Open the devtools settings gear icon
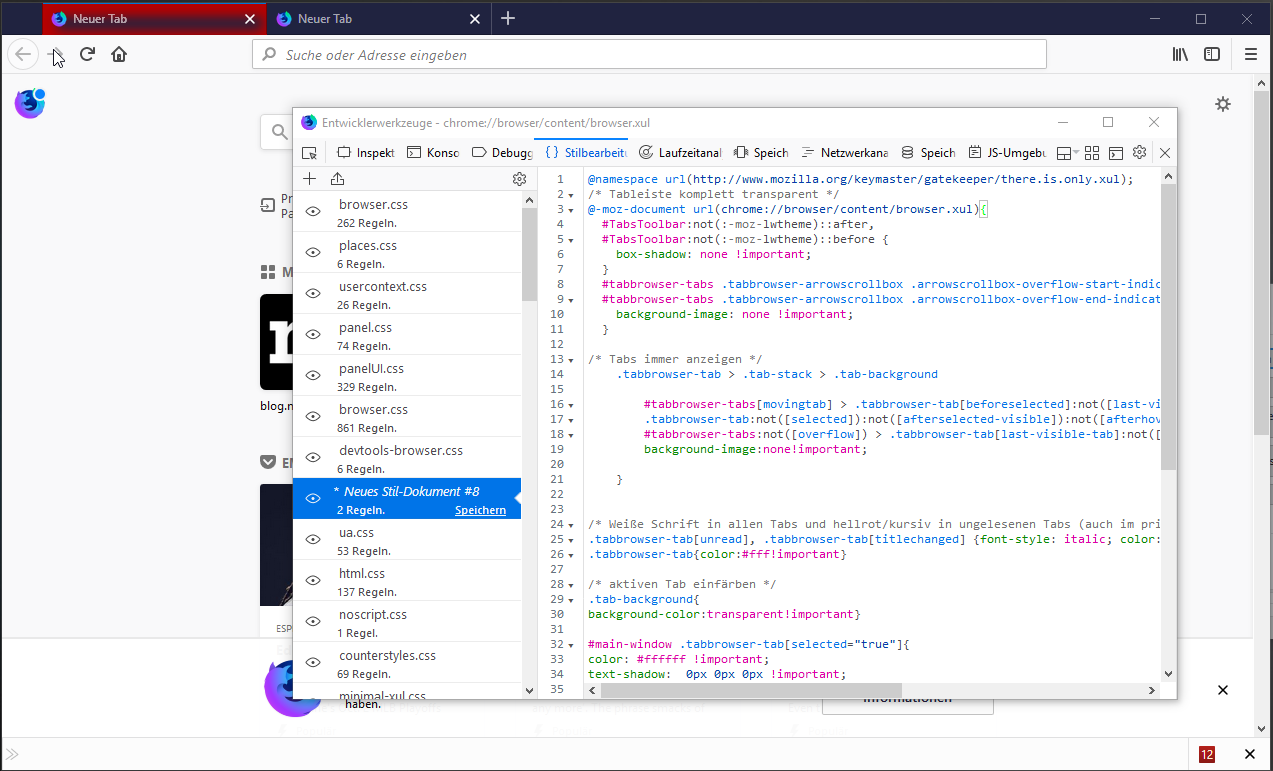This screenshot has width=1273, height=771. pos(1139,153)
